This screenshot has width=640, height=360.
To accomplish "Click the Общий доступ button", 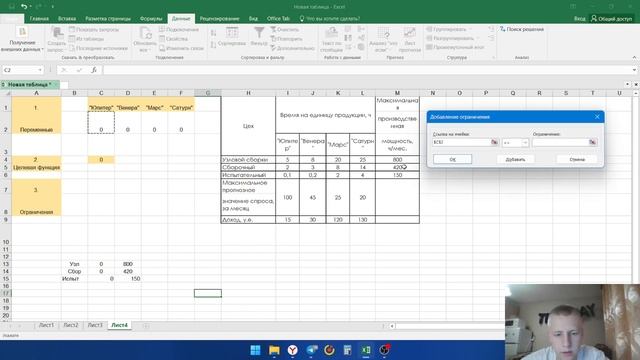I will click(x=611, y=18).
